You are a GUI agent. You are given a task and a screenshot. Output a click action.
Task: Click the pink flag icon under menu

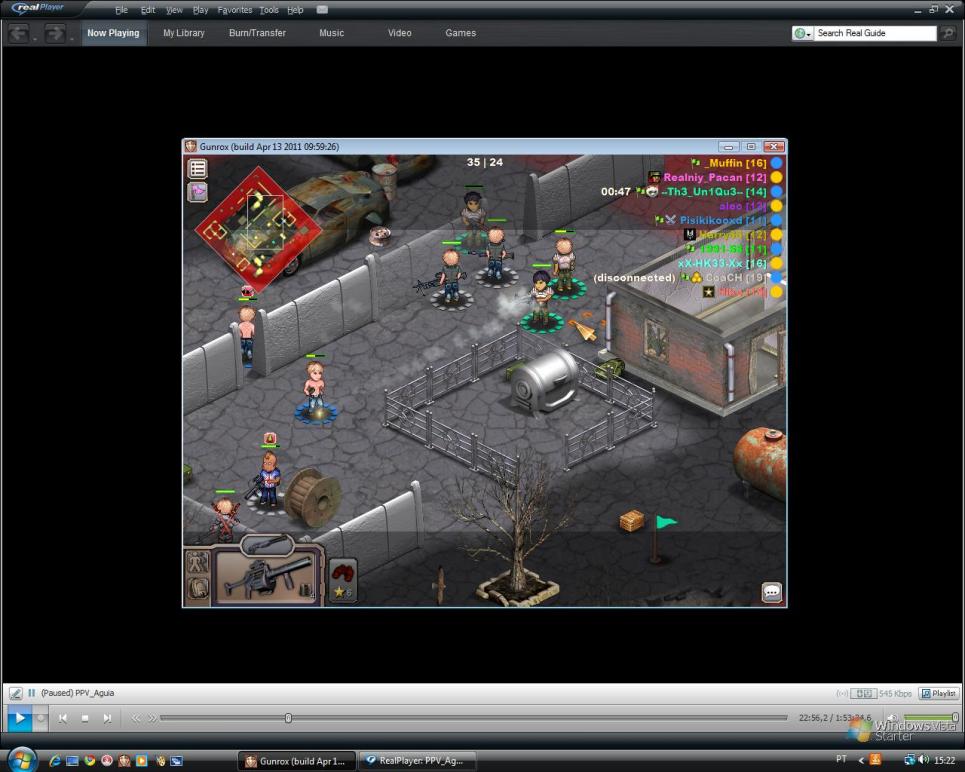(x=197, y=192)
